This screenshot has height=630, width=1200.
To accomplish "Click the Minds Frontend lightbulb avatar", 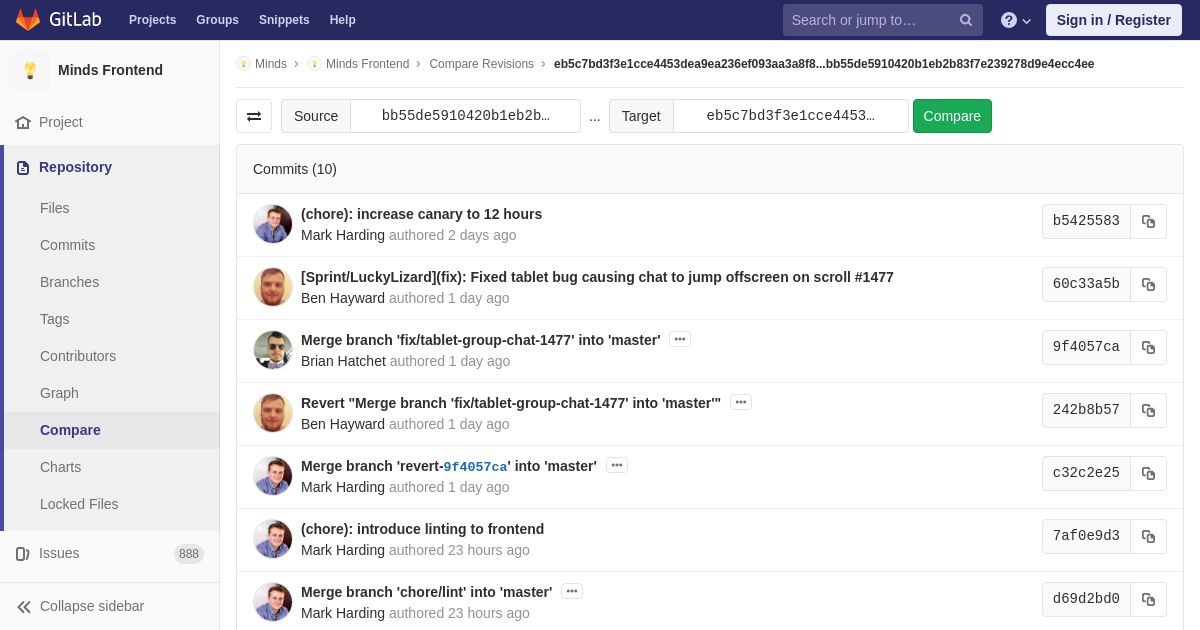I will click(30, 70).
